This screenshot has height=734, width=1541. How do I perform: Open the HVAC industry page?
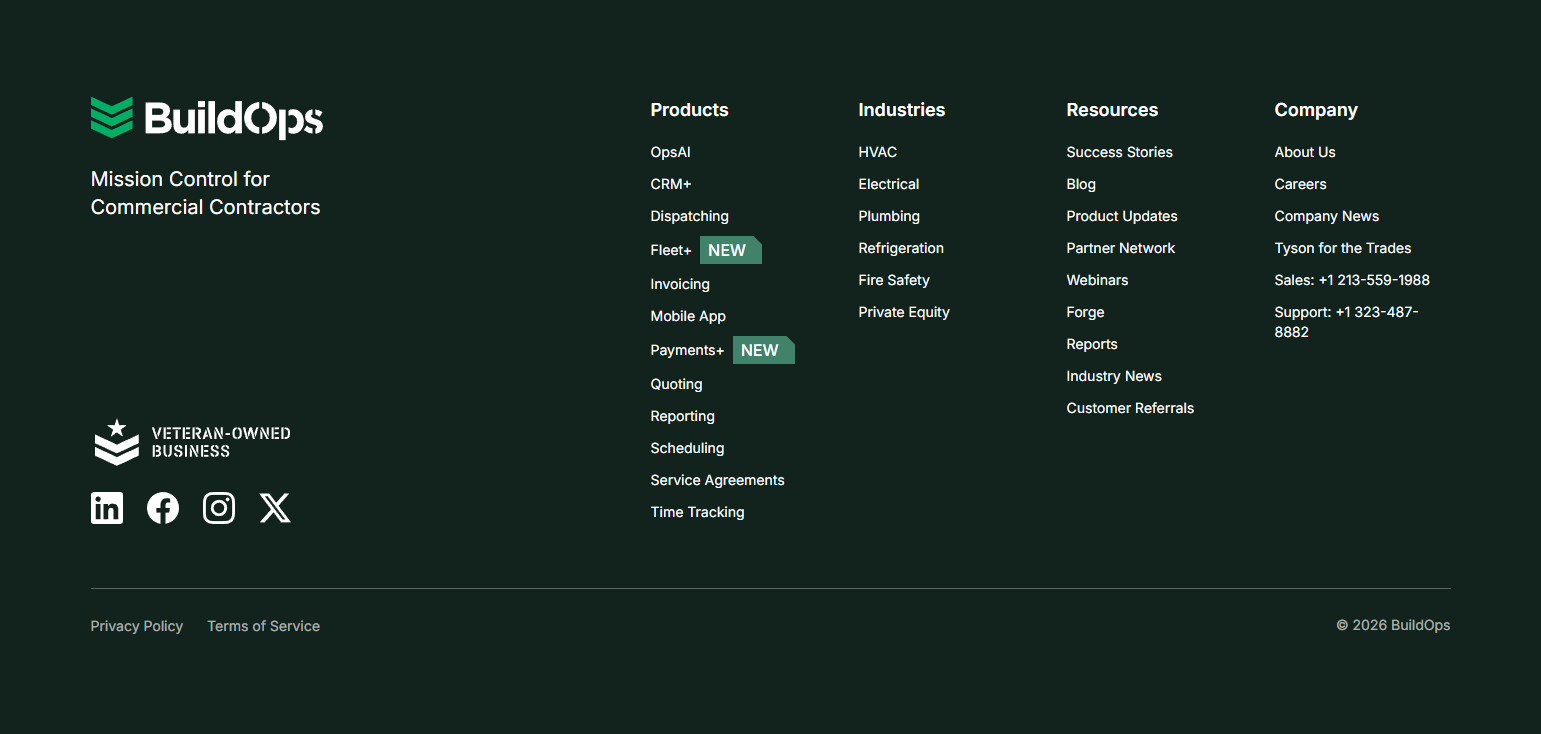coord(877,151)
